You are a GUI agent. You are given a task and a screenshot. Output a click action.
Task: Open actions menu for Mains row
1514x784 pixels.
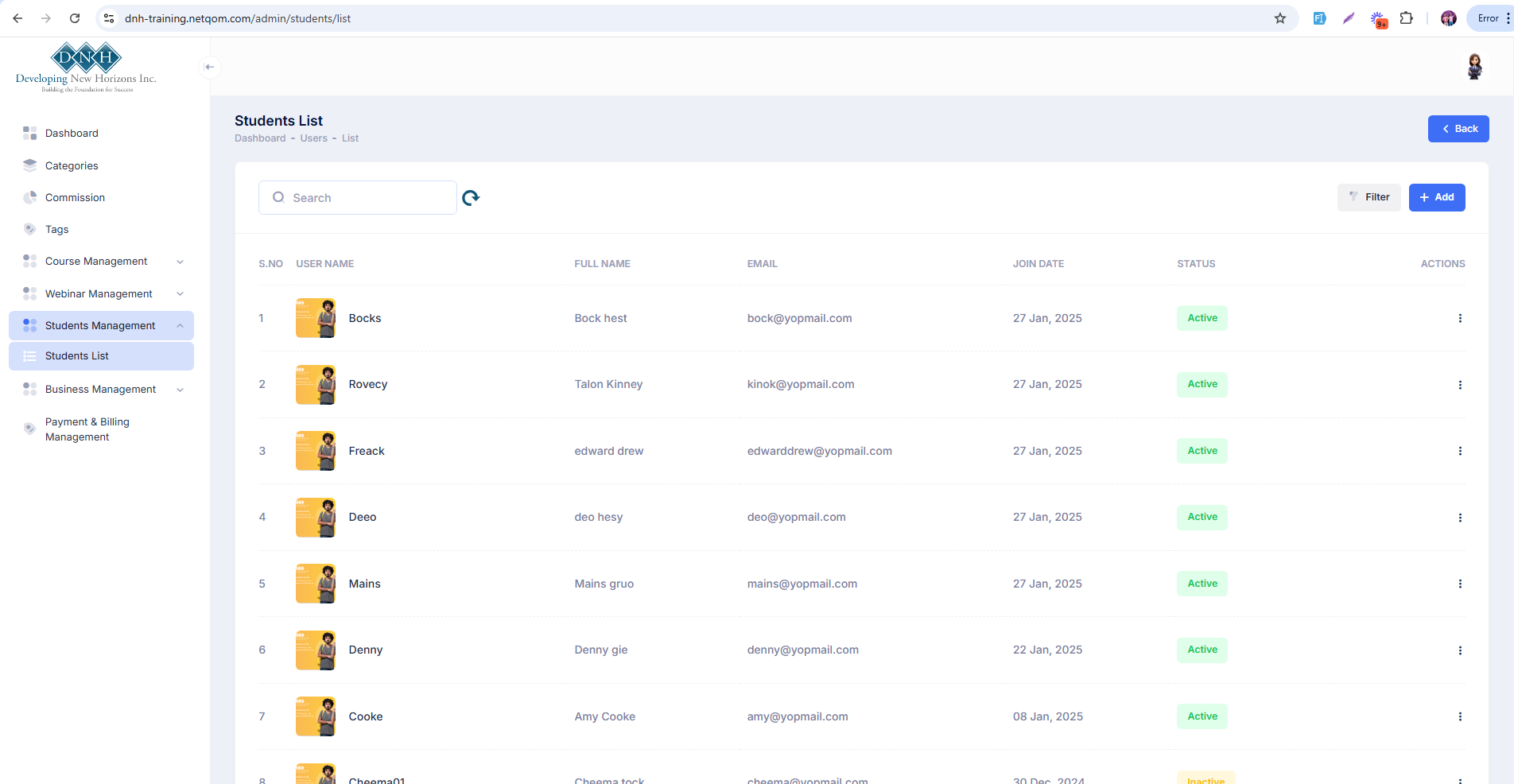pos(1460,584)
